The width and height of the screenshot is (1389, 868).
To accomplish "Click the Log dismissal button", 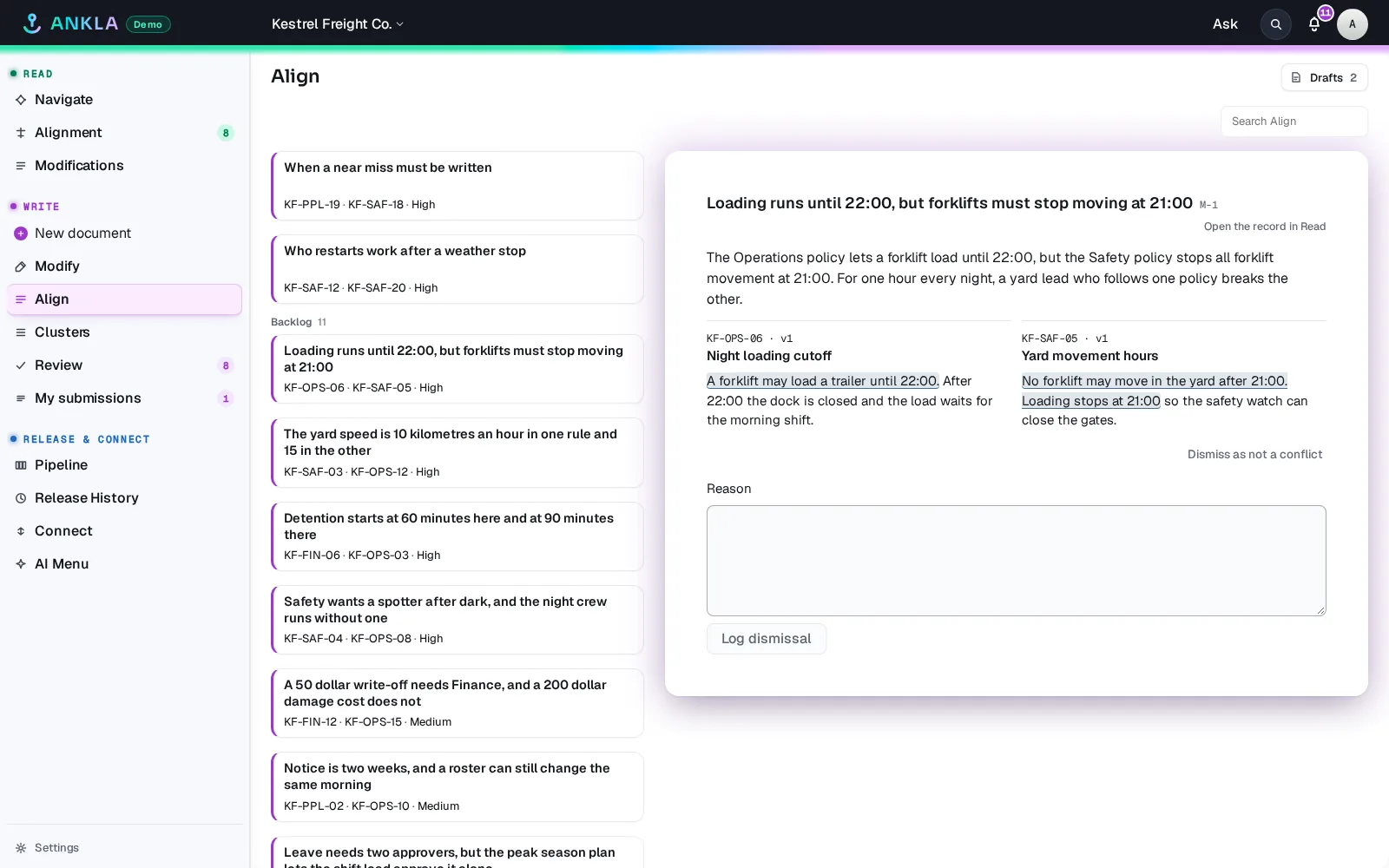I will pyautogui.click(x=766, y=639).
